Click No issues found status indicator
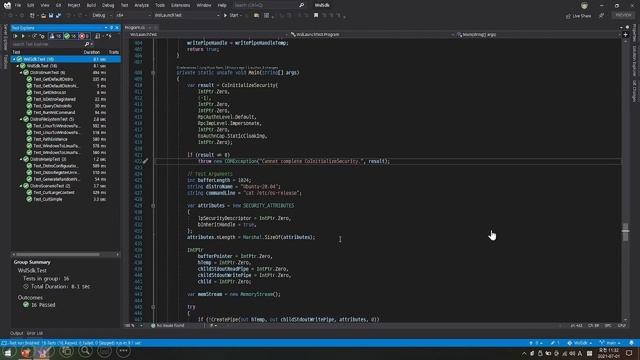Viewport: 640px width, 360px height. click(168, 326)
